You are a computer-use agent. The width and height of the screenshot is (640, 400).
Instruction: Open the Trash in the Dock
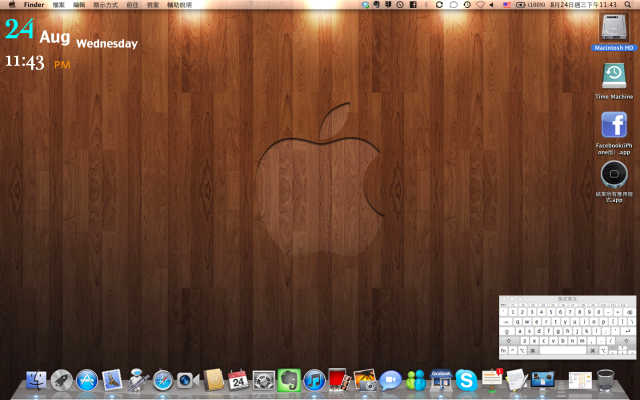click(x=605, y=380)
